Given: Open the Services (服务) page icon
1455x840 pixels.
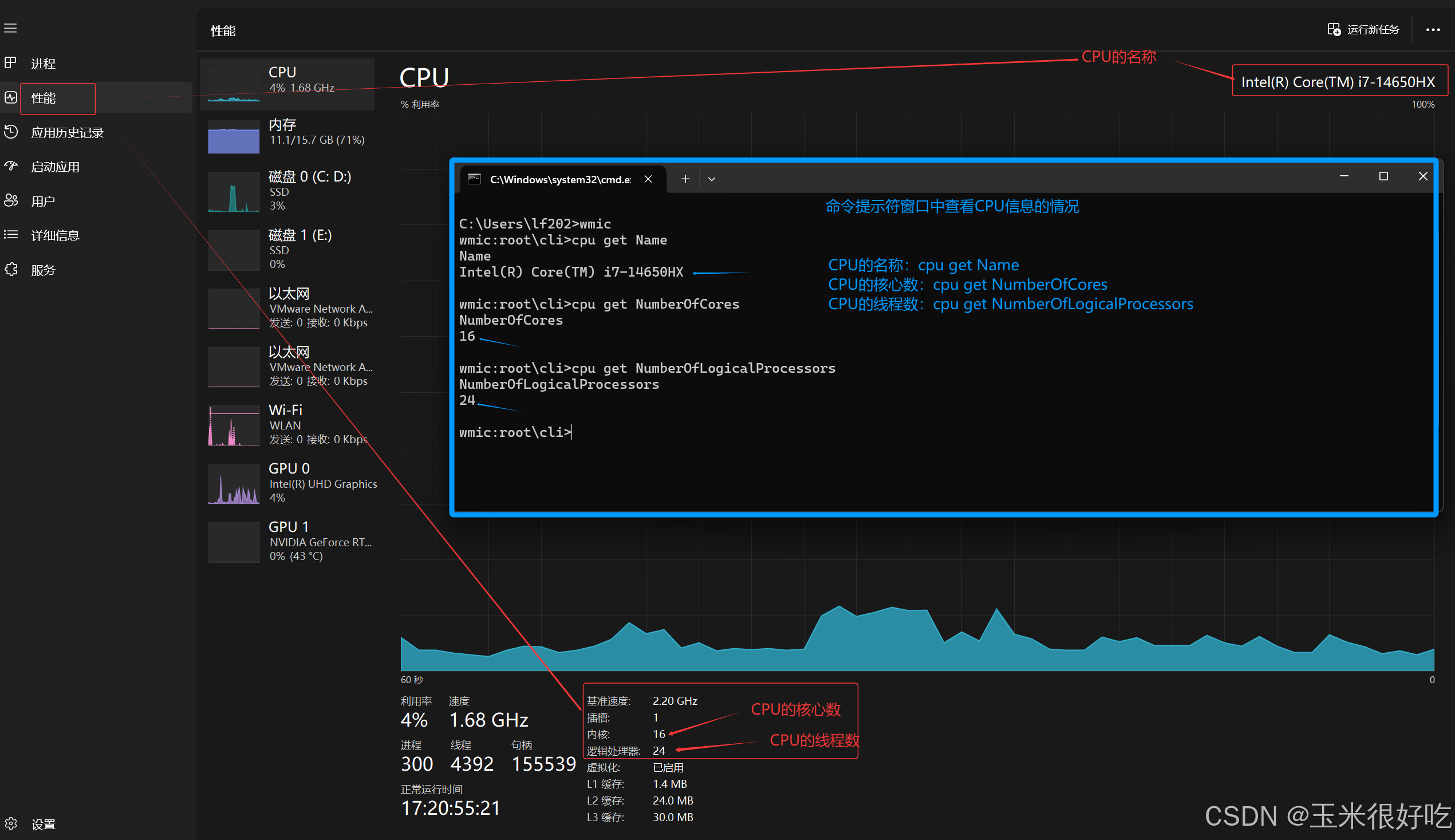Looking at the screenshot, I should pos(10,270).
